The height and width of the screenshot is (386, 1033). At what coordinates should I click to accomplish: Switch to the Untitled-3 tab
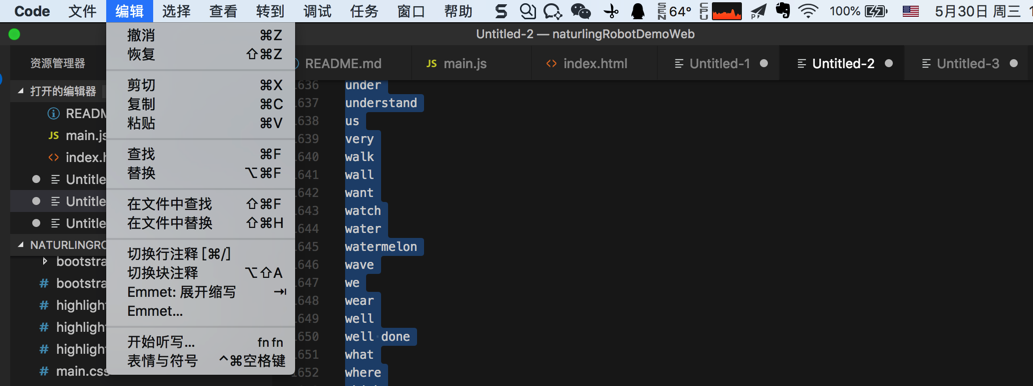(x=967, y=63)
